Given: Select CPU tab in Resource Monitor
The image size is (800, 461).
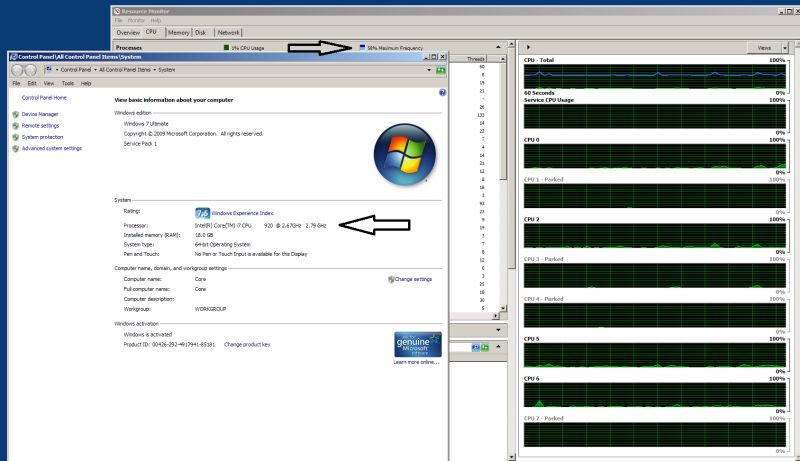Looking at the screenshot, I should pyautogui.click(x=152, y=32).
